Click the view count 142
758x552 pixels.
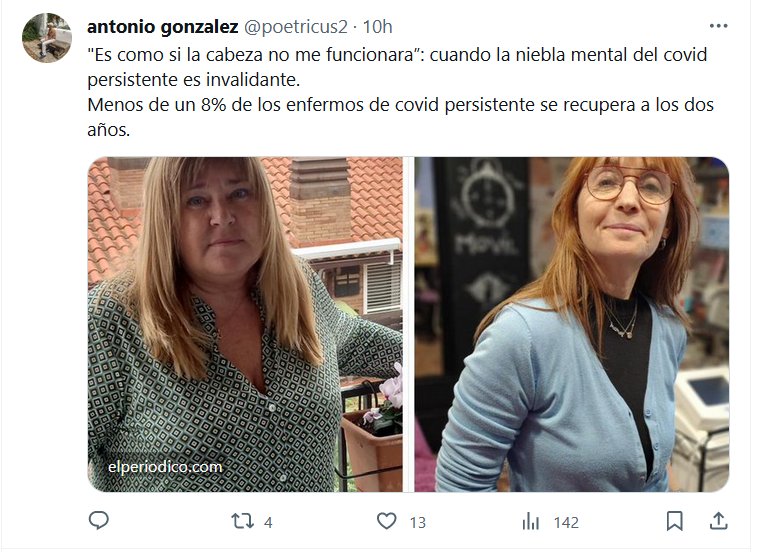(x=566, y=522)
